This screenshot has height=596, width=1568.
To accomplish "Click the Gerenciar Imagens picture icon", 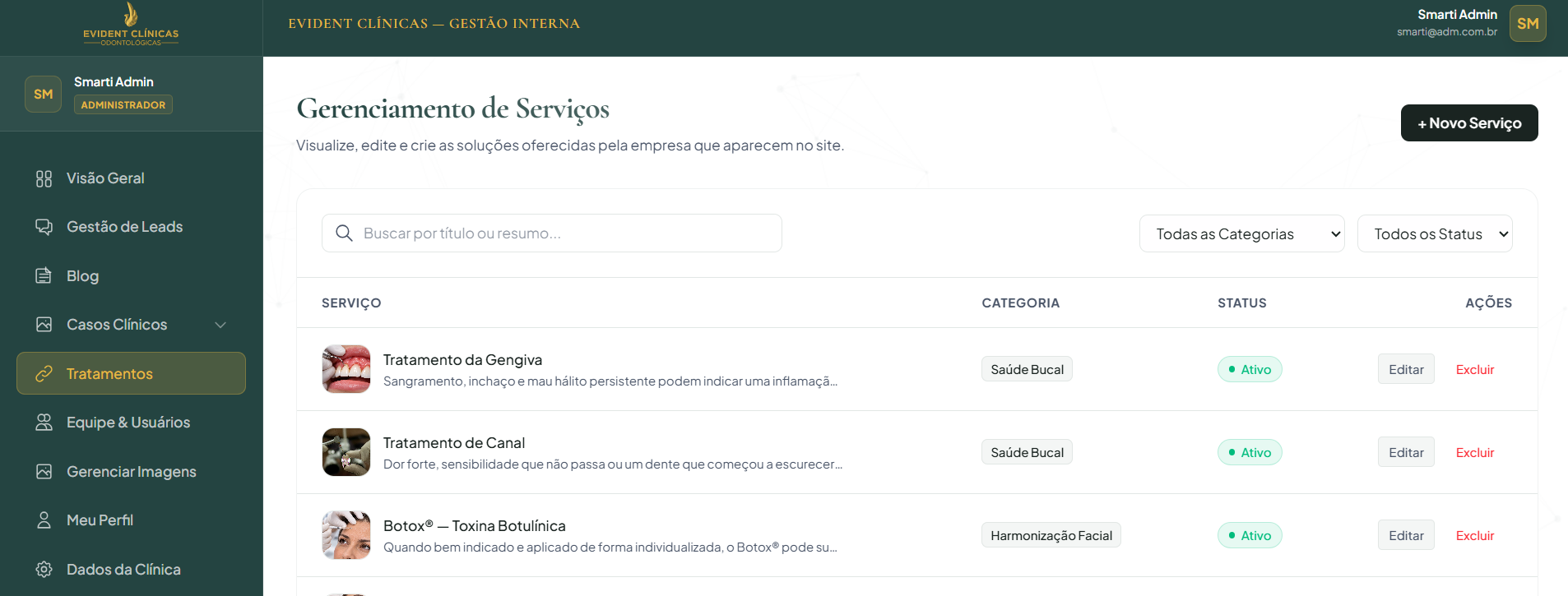I will [x=44, y=472].
